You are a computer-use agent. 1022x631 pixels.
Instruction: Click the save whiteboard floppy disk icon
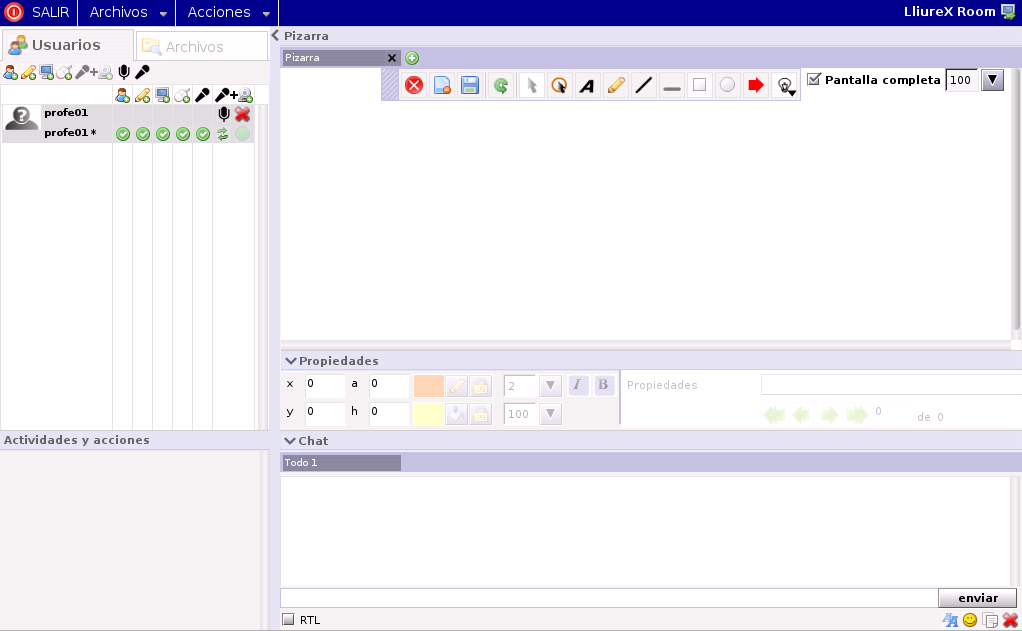(470, 86)
